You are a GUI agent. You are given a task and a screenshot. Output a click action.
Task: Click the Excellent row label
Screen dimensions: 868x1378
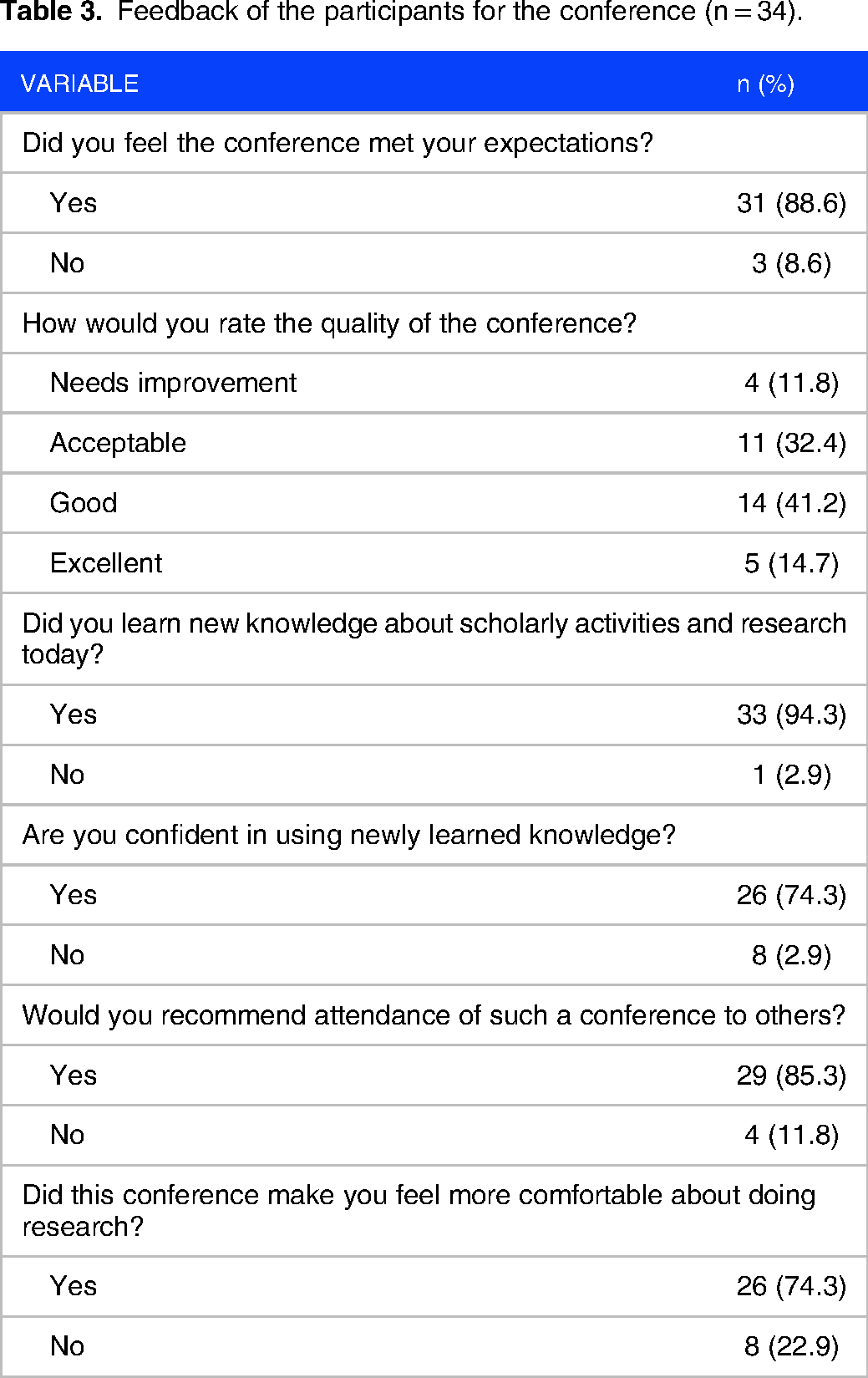point(106,563)
